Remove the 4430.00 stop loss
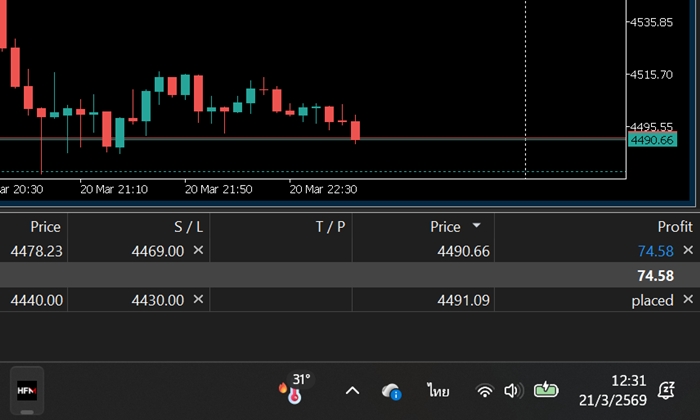 [x=198, y=299]
